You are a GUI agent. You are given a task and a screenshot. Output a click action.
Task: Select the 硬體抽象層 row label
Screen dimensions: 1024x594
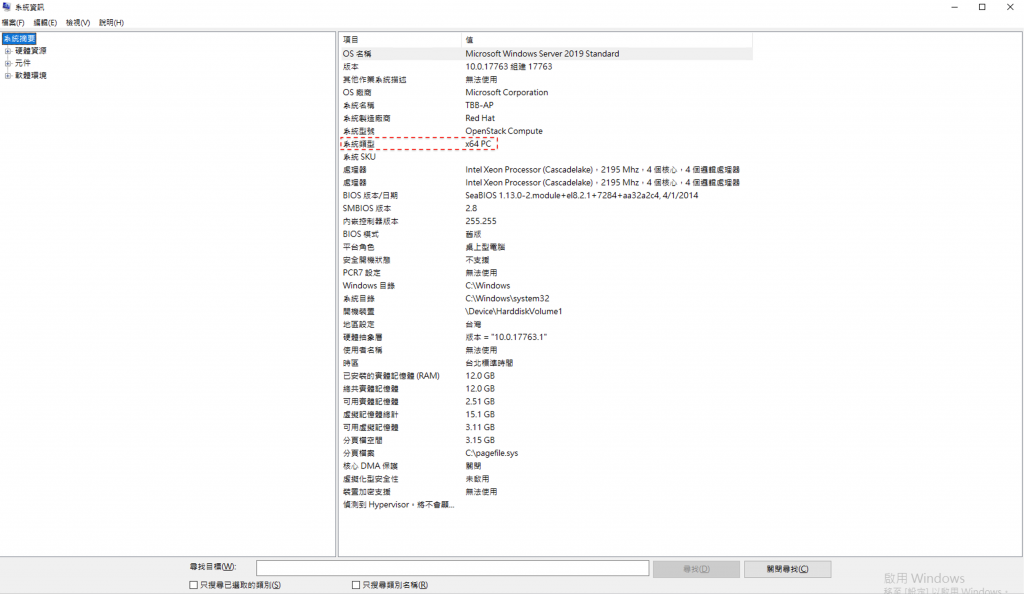(362, 337)
